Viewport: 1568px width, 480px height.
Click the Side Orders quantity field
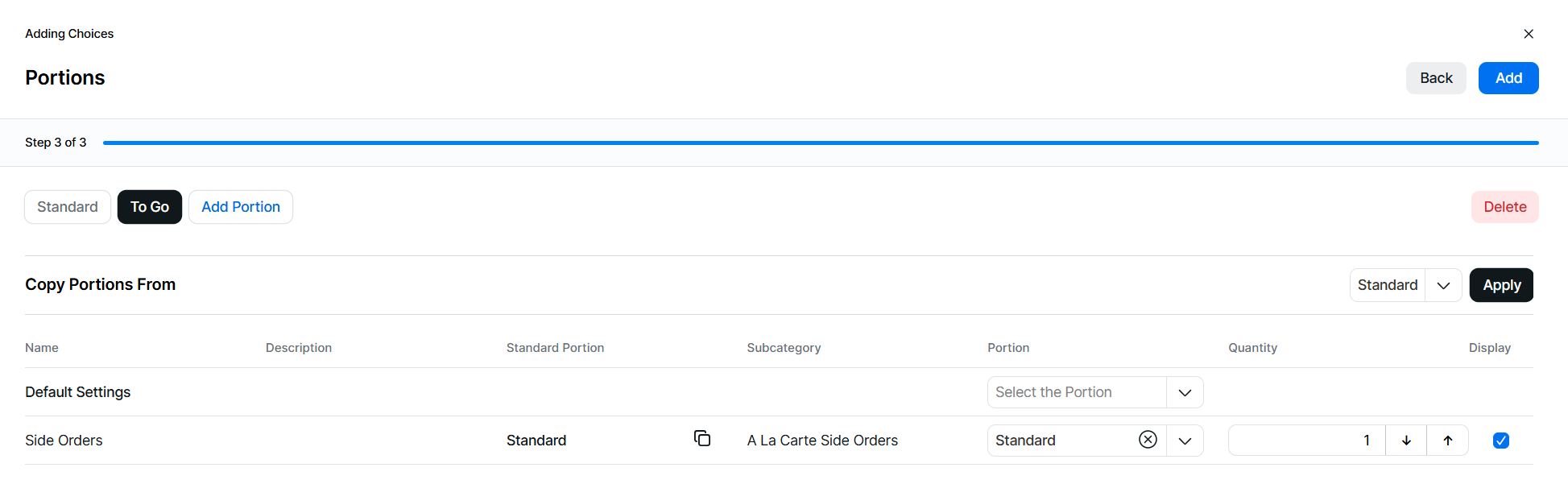1305,441
